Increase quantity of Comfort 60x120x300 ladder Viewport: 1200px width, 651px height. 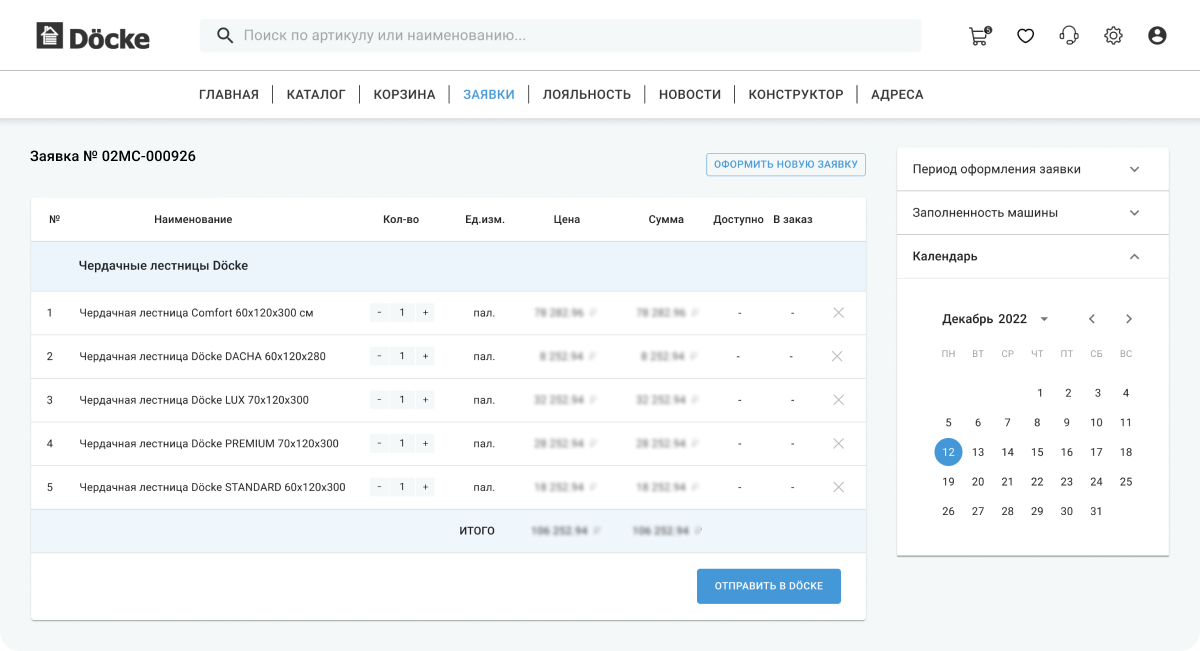(425, 313)
